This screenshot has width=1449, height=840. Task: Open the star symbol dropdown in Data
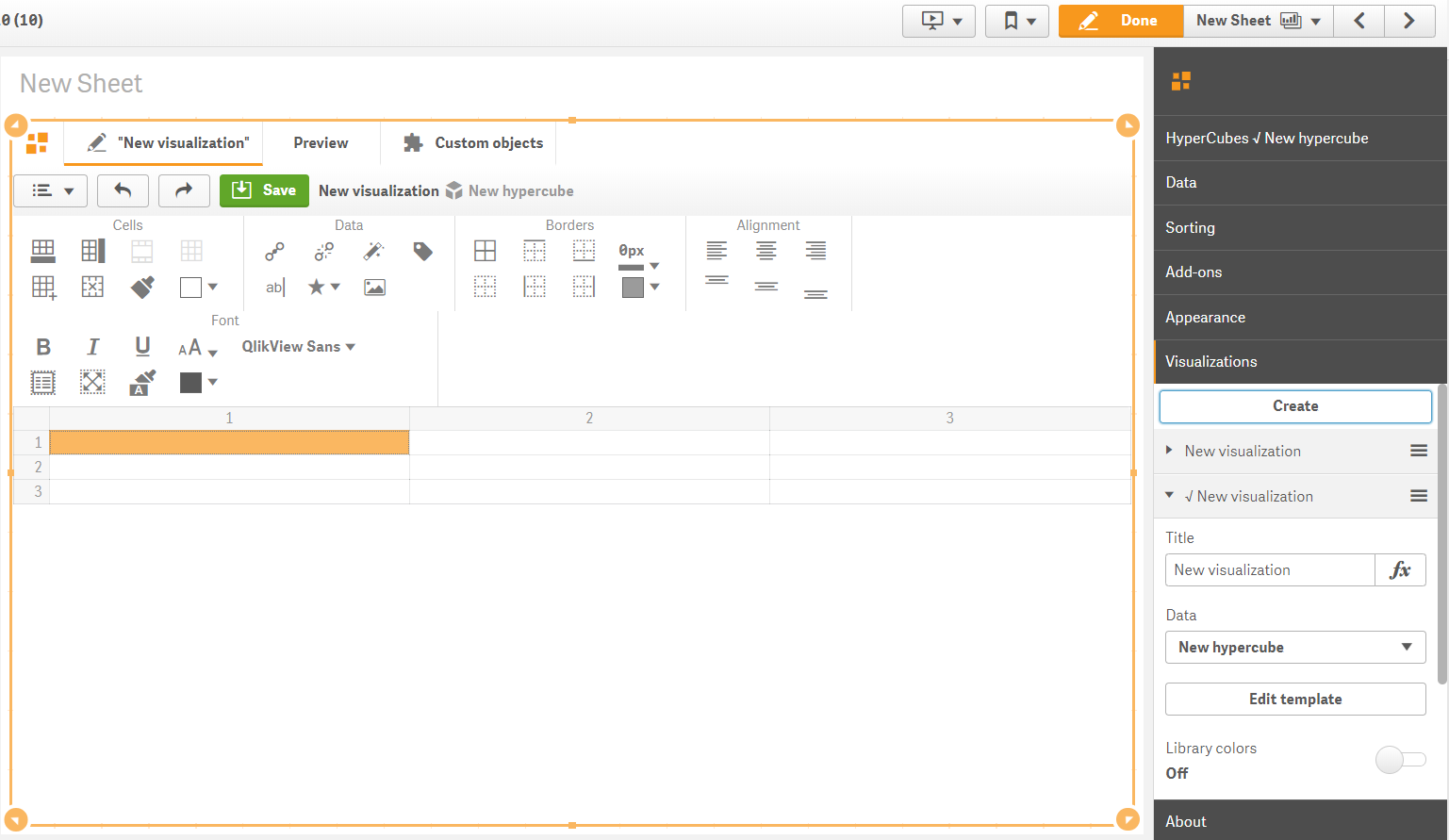(x=324, y=287)
